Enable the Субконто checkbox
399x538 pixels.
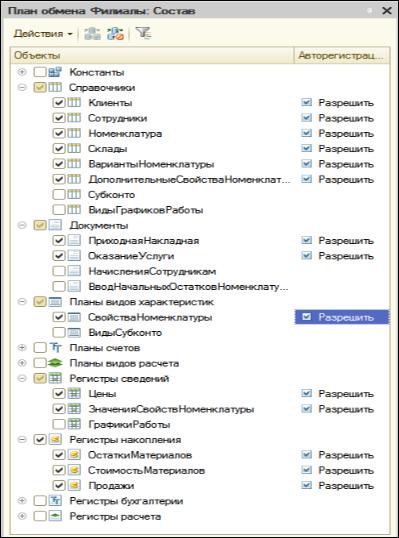[59, 195]
